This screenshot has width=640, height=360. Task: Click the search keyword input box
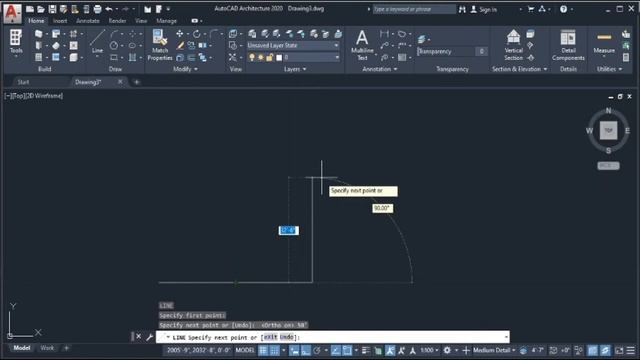(x=414, y=9)
